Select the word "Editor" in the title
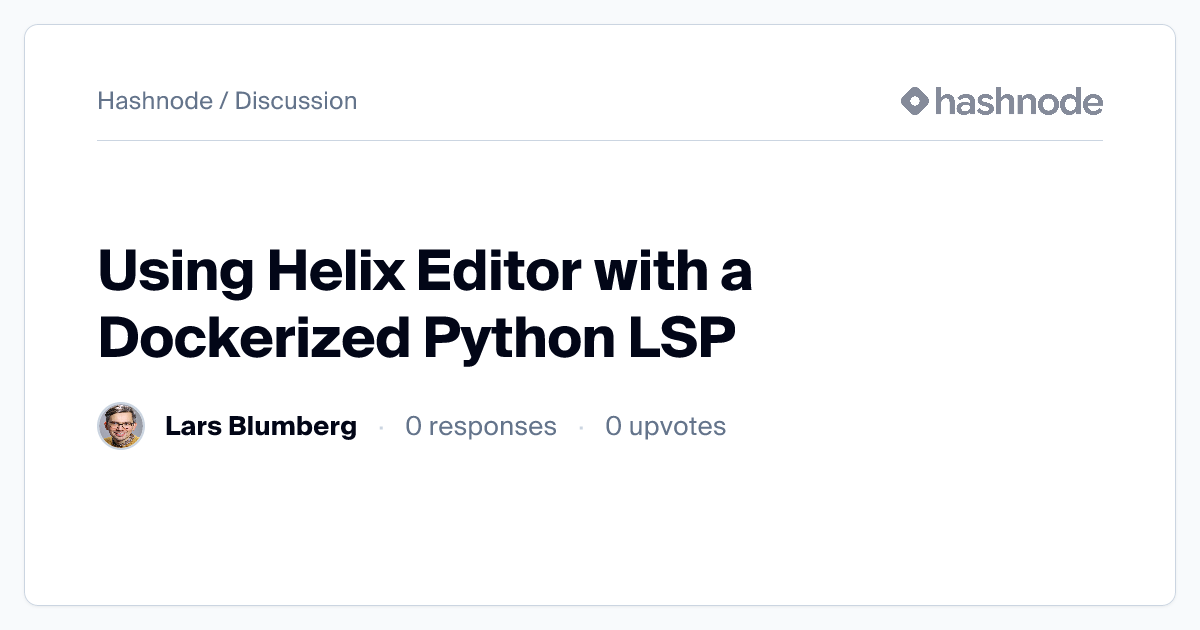 [478, 272]
